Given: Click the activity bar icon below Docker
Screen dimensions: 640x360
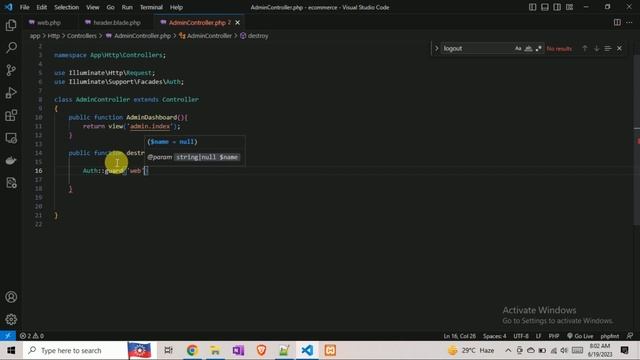Looking at the screenshot, I should click(11, 183).
